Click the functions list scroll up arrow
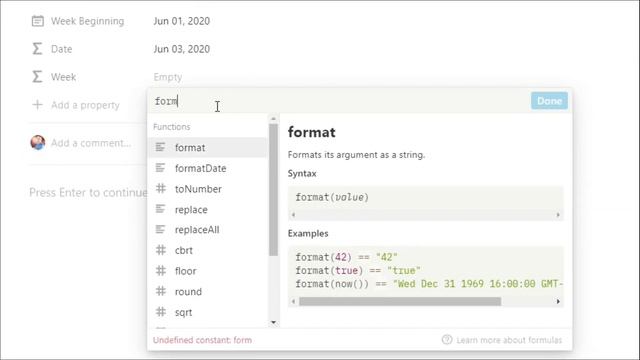The image size is (640, 360). 273,119
